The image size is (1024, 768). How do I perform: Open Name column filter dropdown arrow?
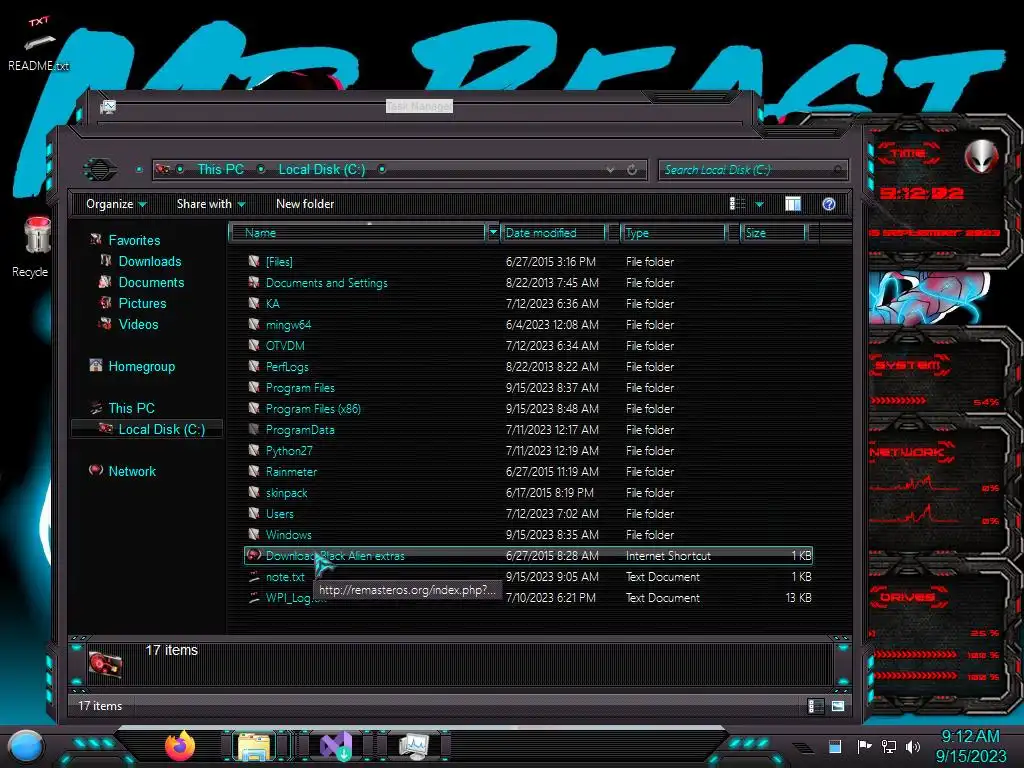click(x=493, y=232)
